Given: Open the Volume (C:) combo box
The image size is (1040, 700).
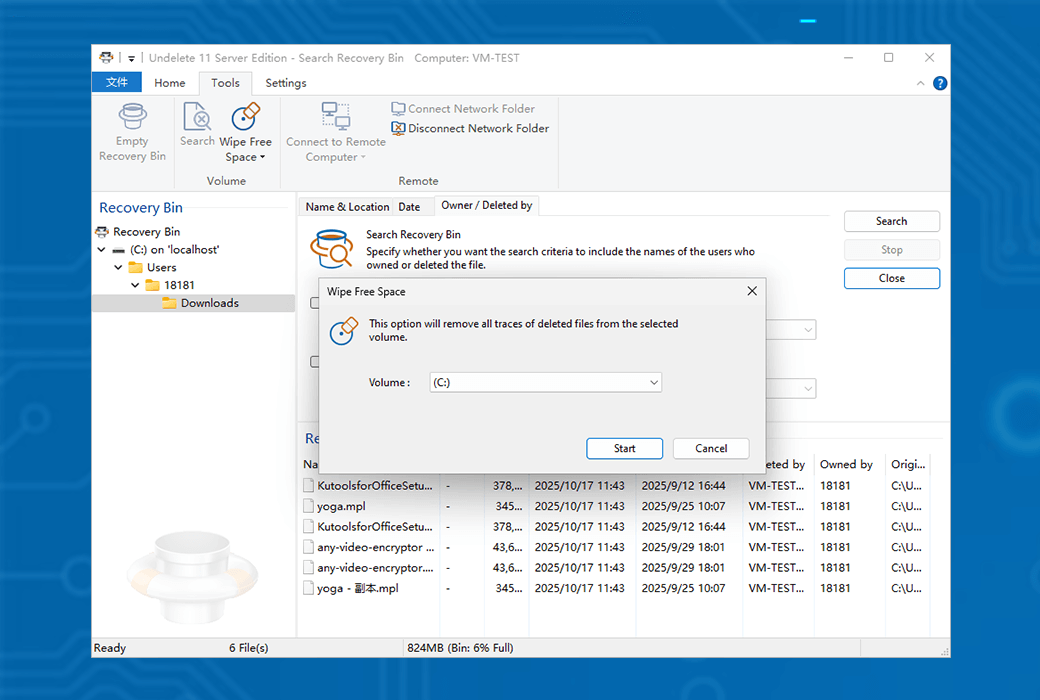Looking at the screenshot, I should coord(545,382).
